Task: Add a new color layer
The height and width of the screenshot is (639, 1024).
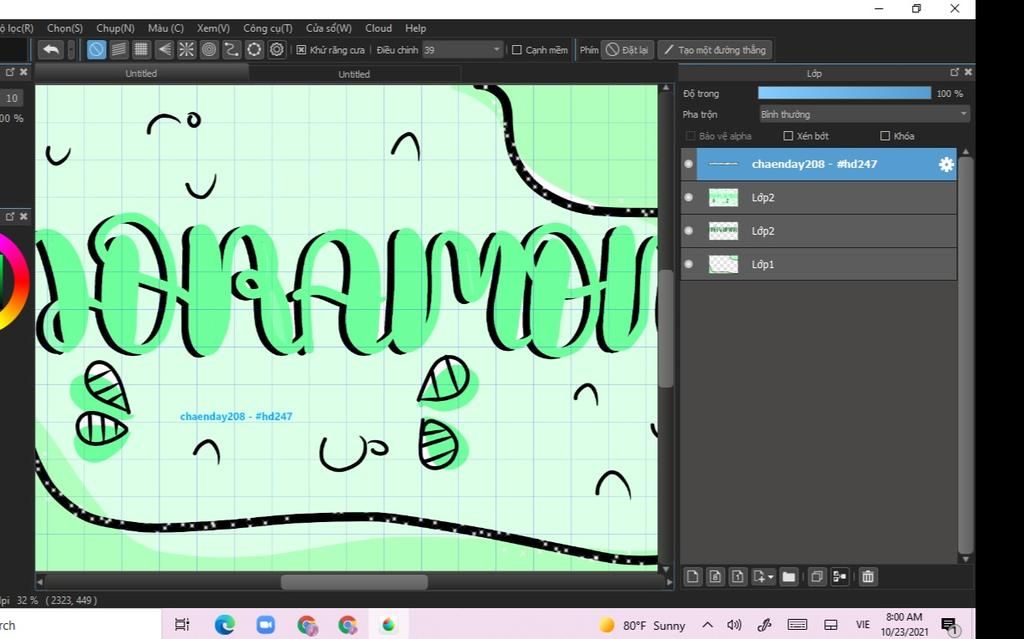Action: click(x=693, y=576)
